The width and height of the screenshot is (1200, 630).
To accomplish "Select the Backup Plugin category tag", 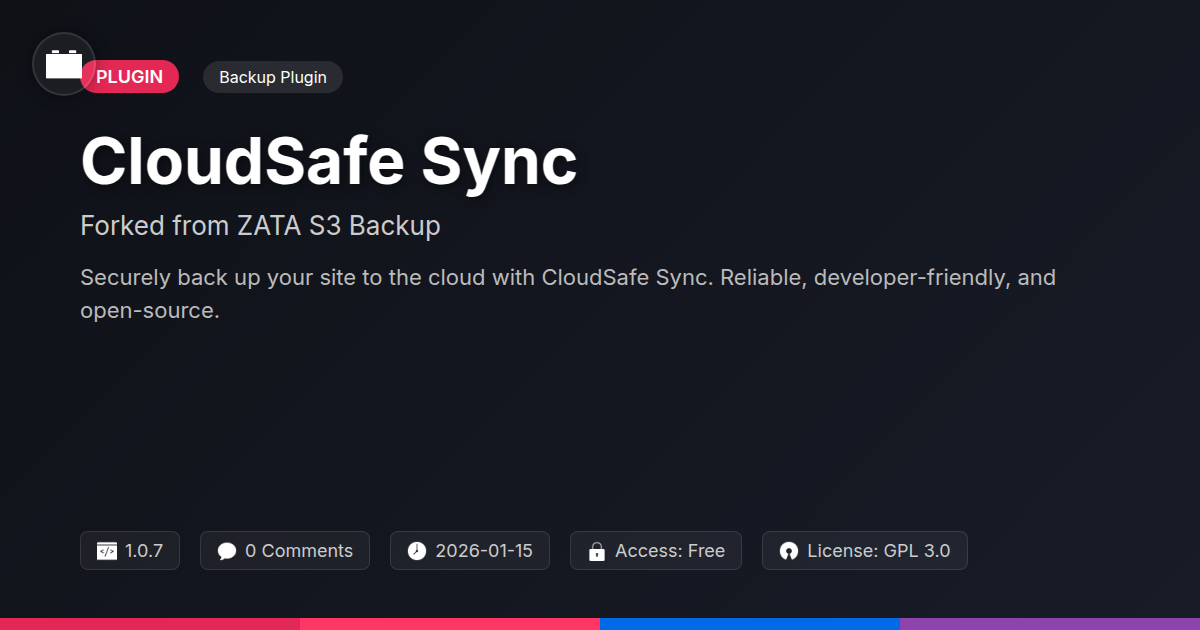I will click(273, 77).
